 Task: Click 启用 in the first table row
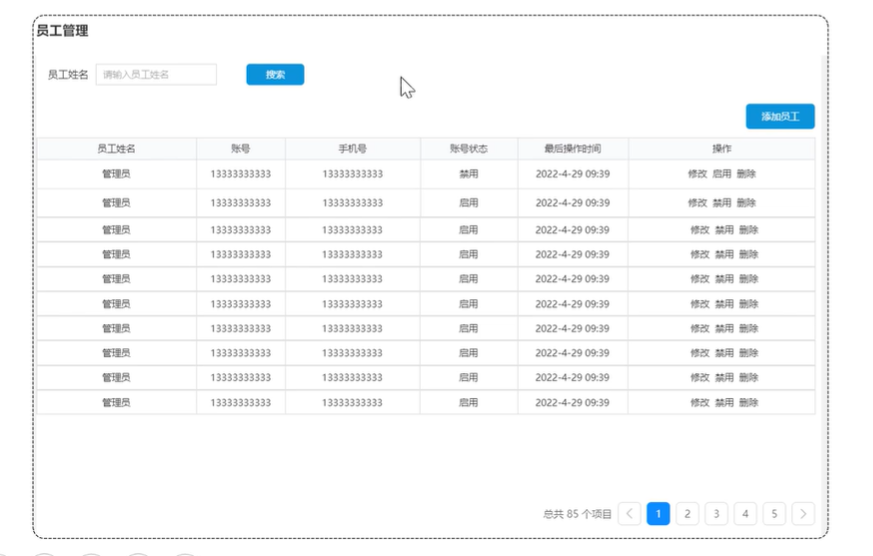[x=722, y=174]
